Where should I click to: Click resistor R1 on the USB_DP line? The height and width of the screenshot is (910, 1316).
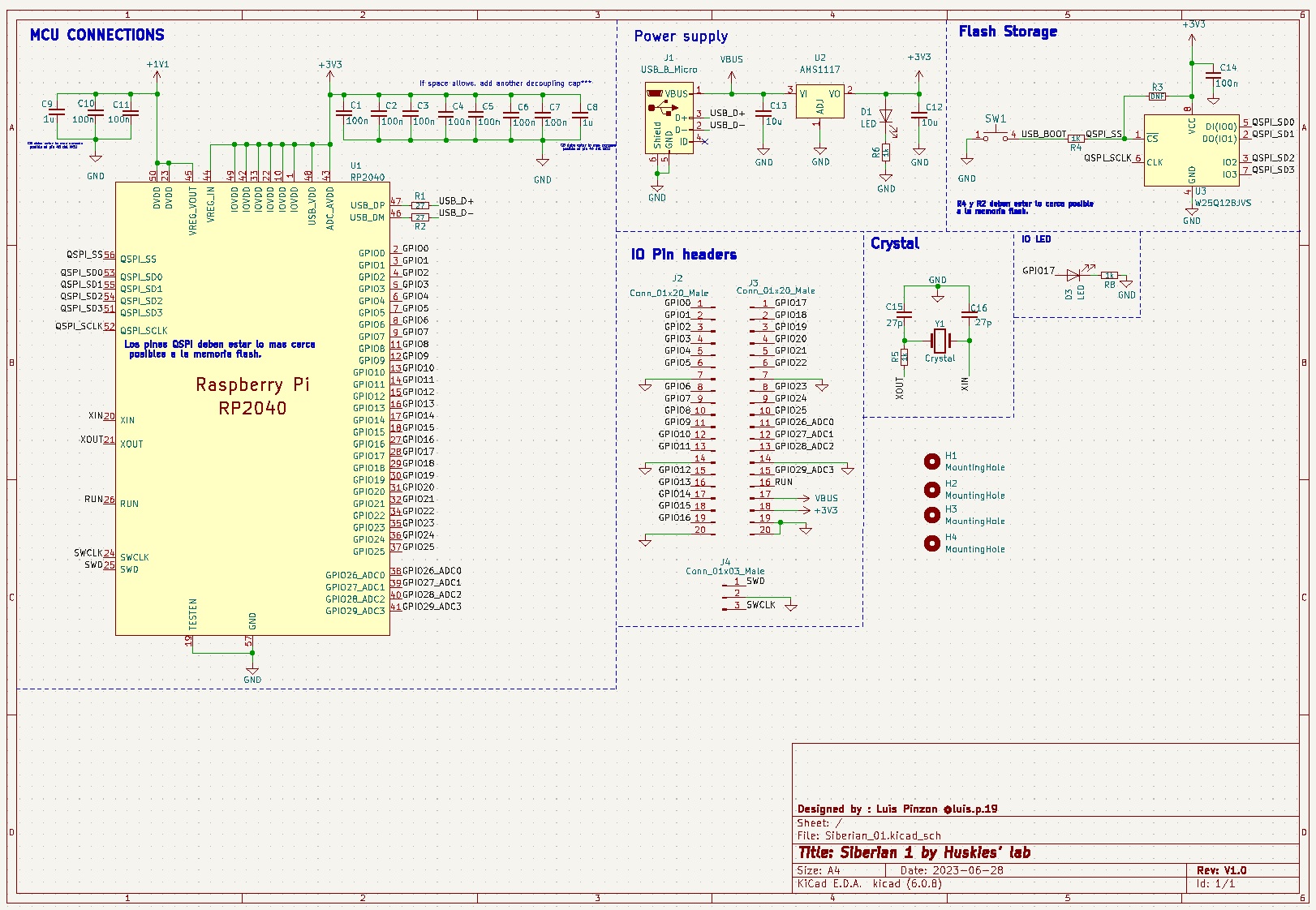420,205
